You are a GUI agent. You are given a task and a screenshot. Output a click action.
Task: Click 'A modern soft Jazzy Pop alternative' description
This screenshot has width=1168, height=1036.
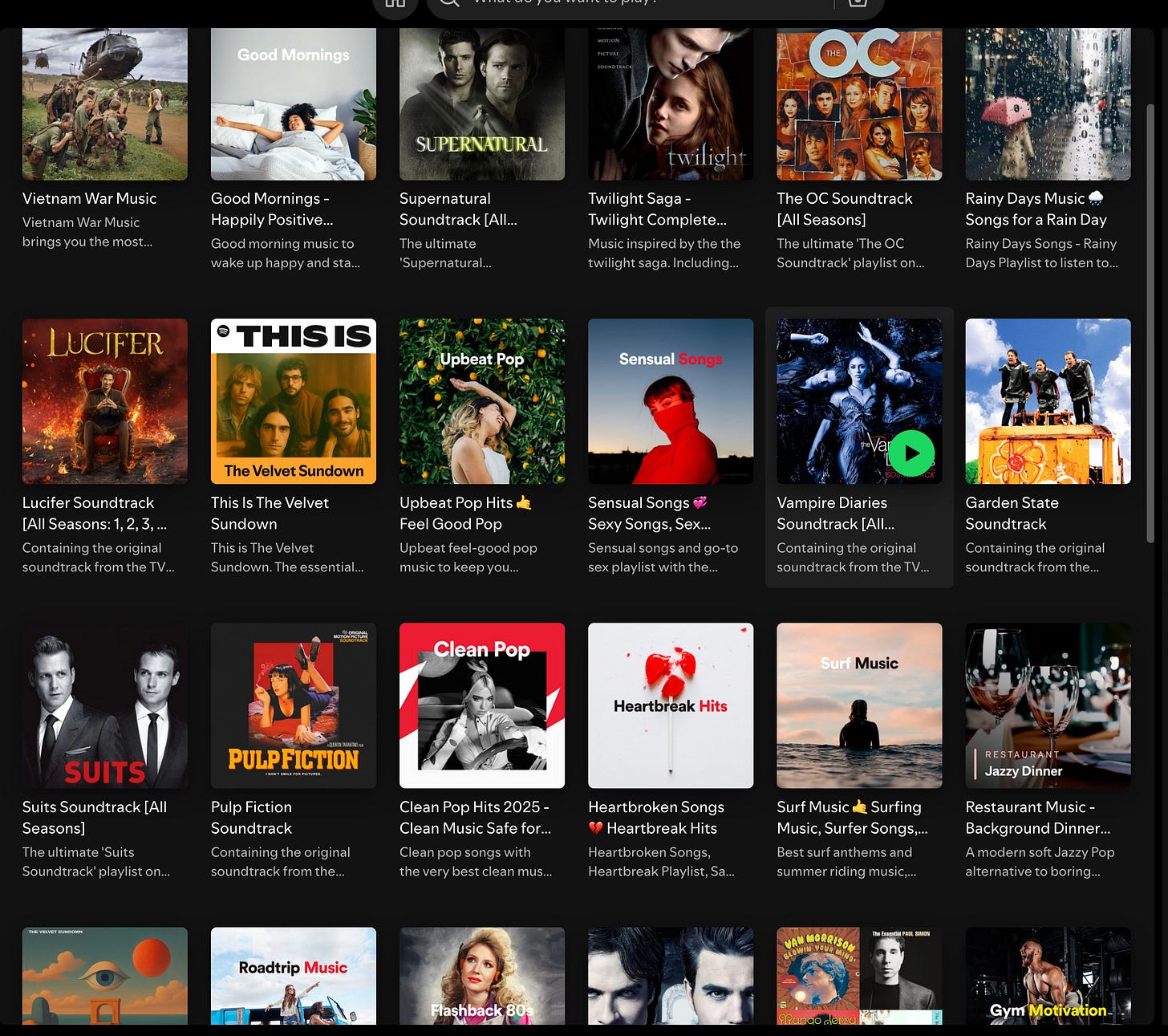[1040, 861]
